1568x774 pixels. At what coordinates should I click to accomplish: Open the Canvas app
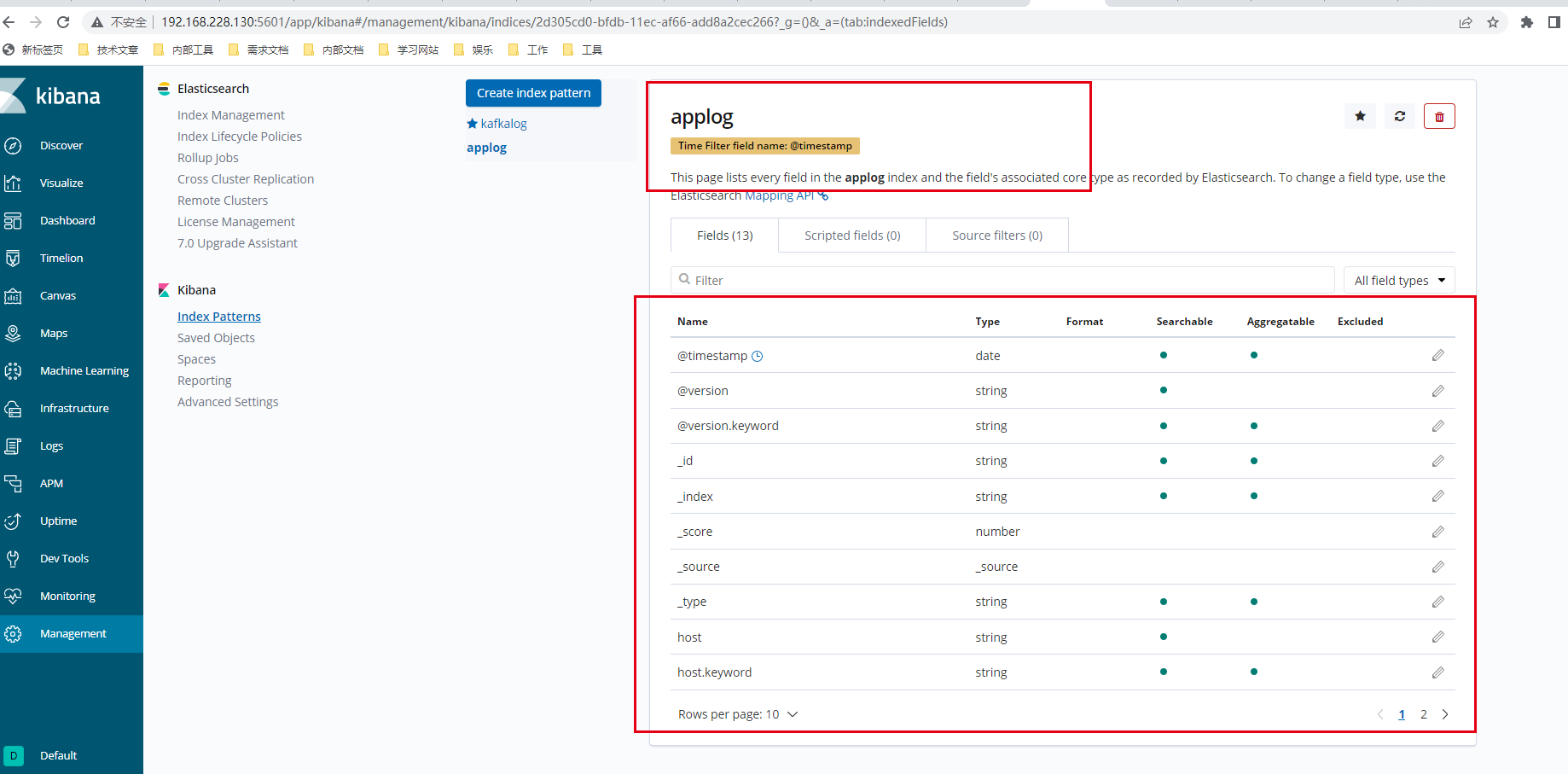pyautogui.click(x=57, y=295)
